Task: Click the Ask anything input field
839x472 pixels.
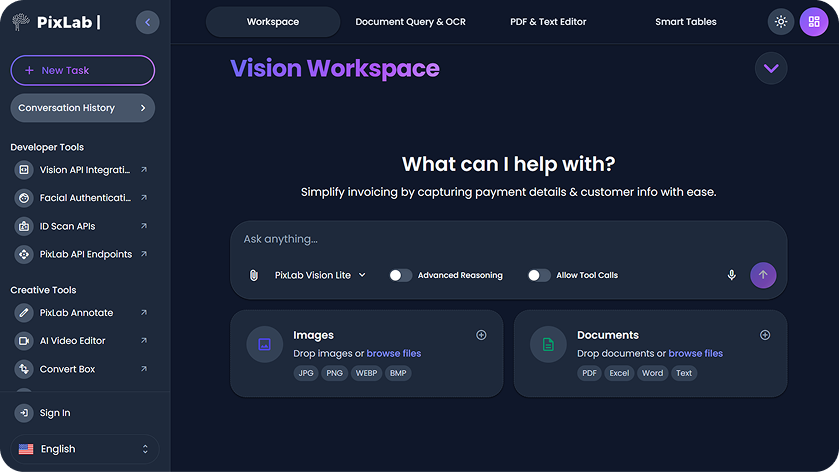Action: pos(508,239)
